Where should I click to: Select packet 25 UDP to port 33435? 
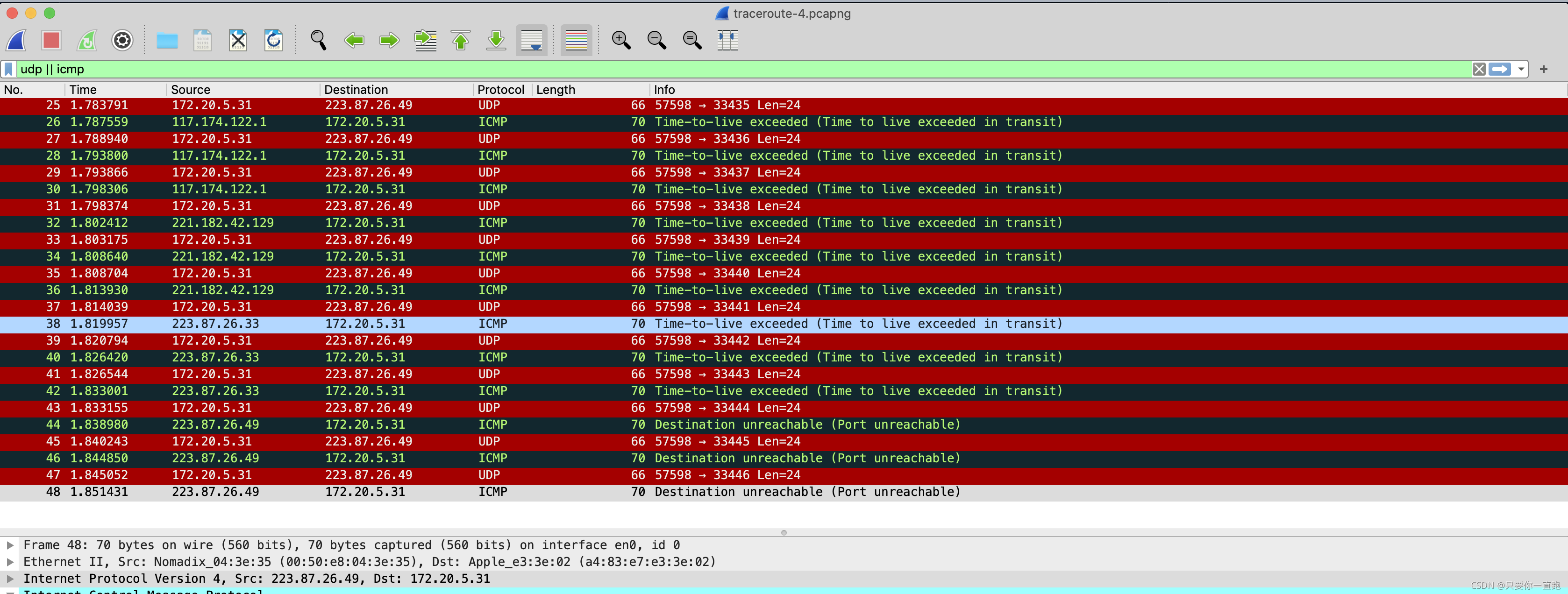784,106
